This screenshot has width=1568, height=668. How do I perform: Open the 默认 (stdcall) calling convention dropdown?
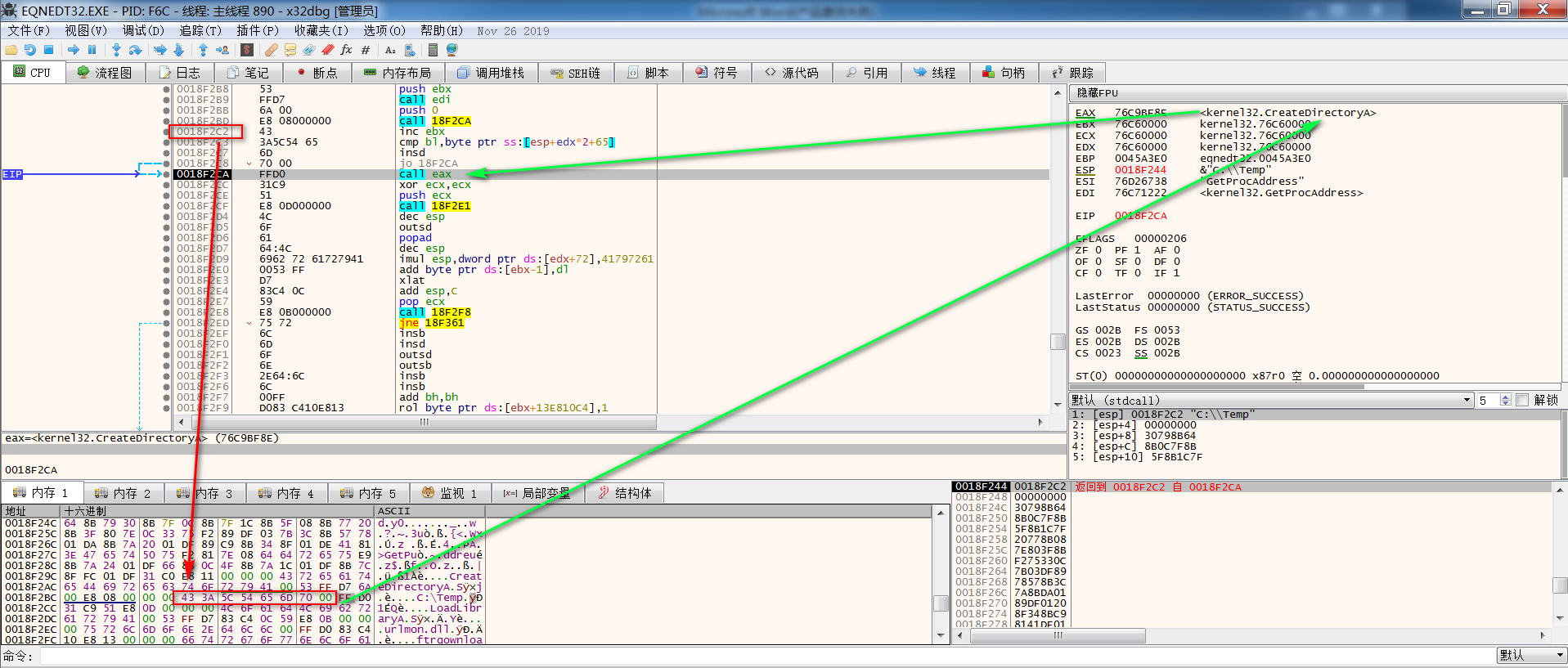(x=1271, y=400)
